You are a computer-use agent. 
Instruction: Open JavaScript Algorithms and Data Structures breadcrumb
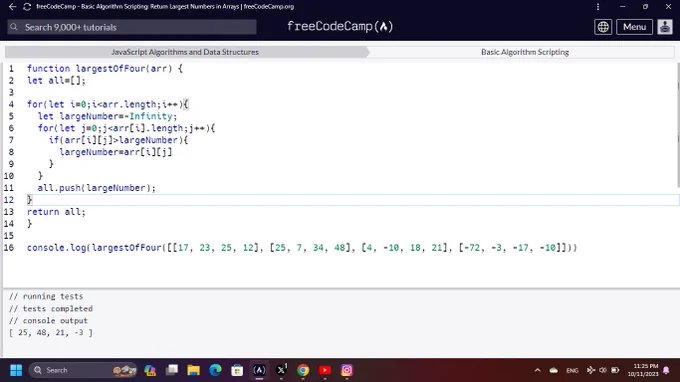coord(185,52)
